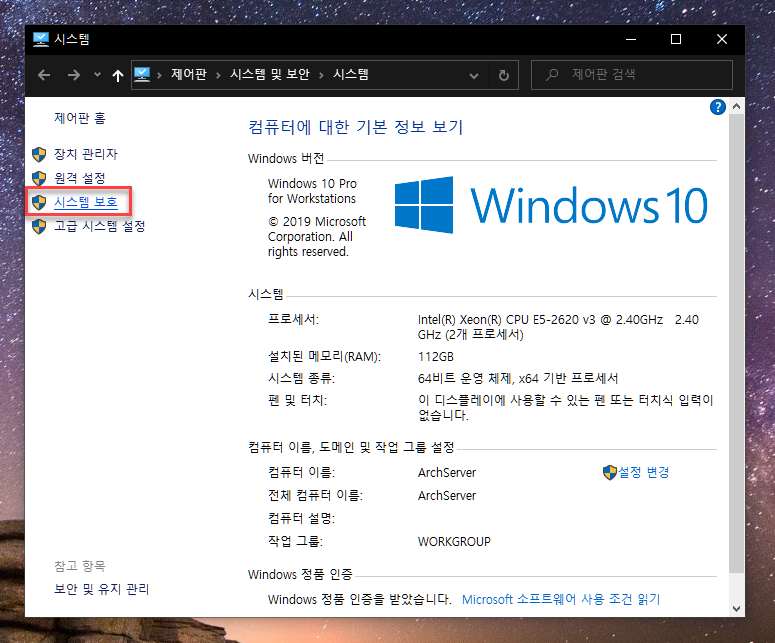Expand chevron before 제어판 breadcrumb
Viewport: 775px width, 643px height.
pos(159,75)
